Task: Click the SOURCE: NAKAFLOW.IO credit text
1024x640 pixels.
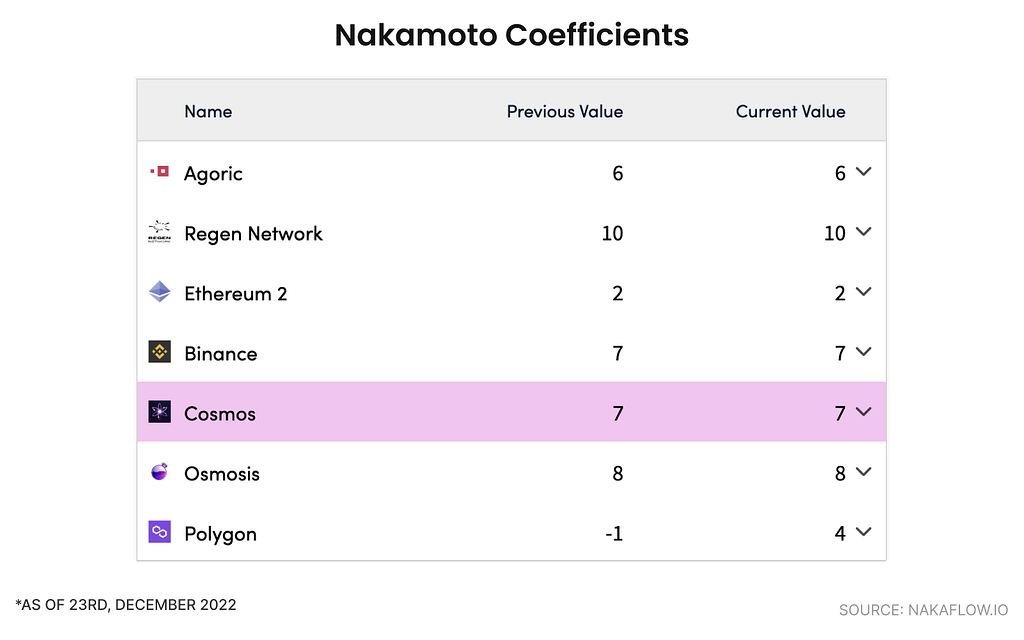Action: pos(923,610)
